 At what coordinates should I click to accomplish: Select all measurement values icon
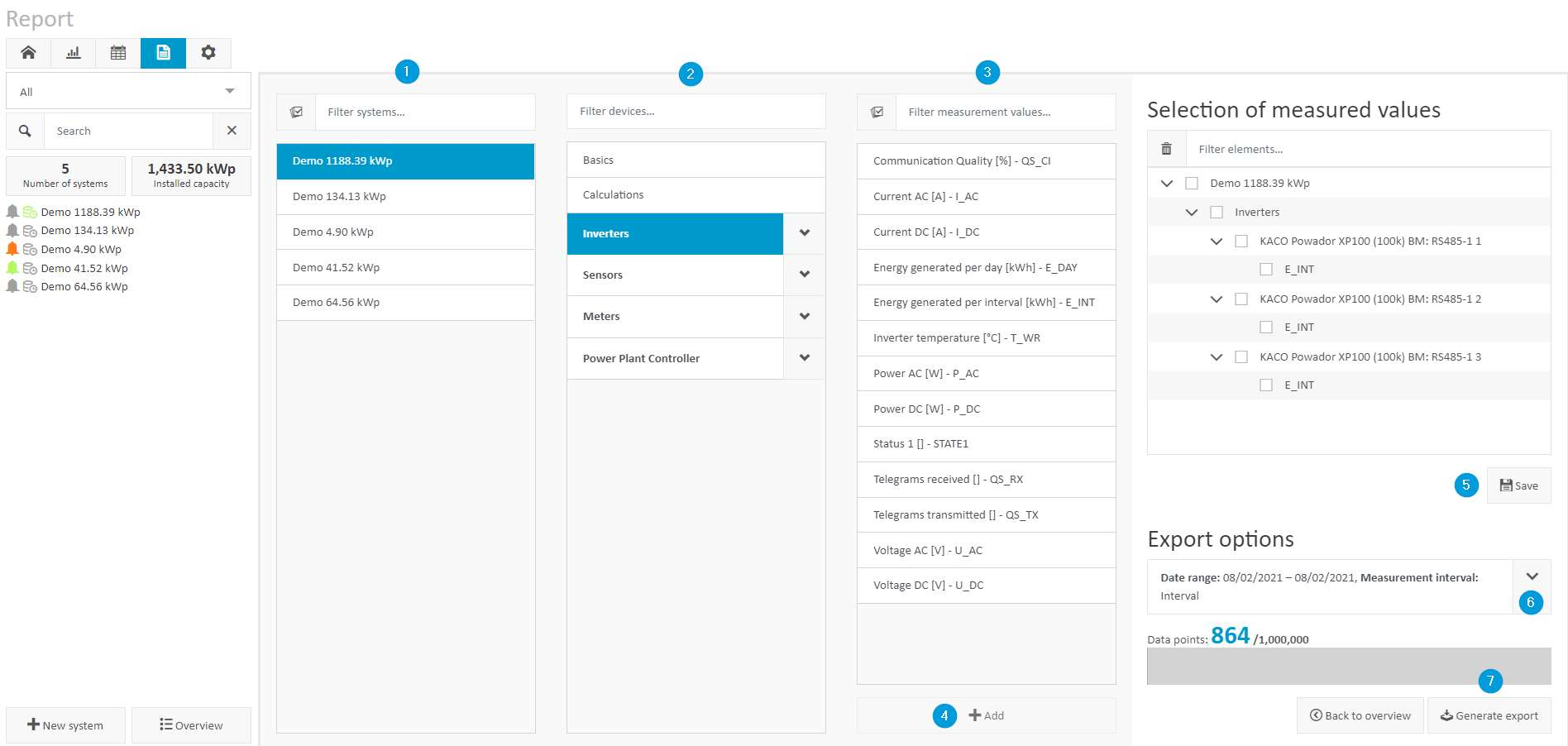pos(877,112)
